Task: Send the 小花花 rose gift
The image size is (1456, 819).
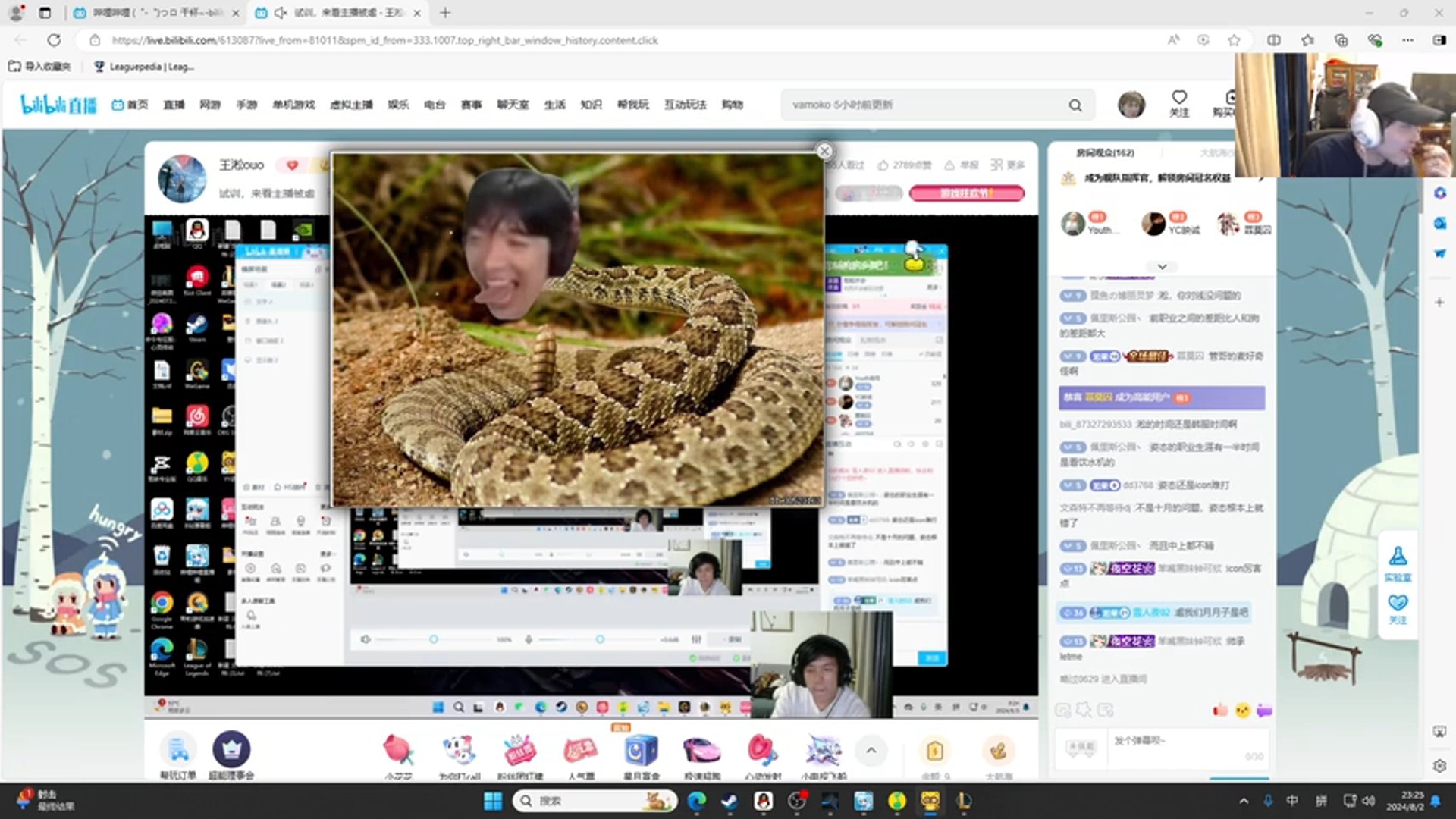Action: pos(398,751)
